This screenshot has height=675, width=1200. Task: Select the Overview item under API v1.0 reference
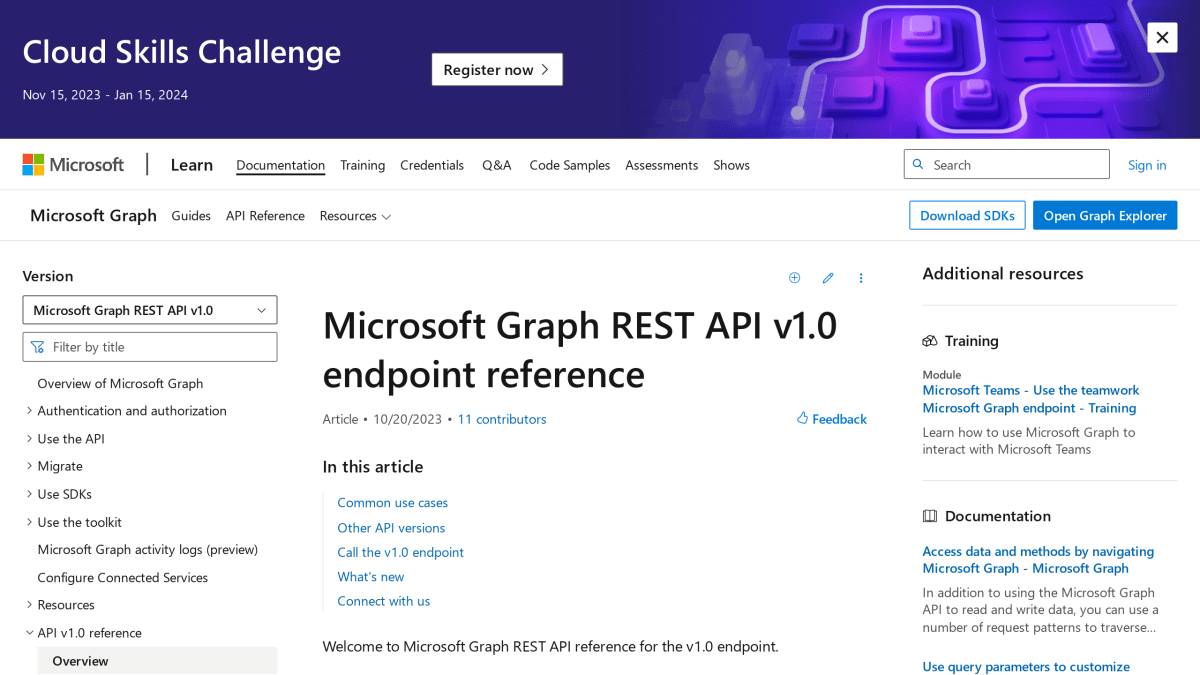pos(157,661)
